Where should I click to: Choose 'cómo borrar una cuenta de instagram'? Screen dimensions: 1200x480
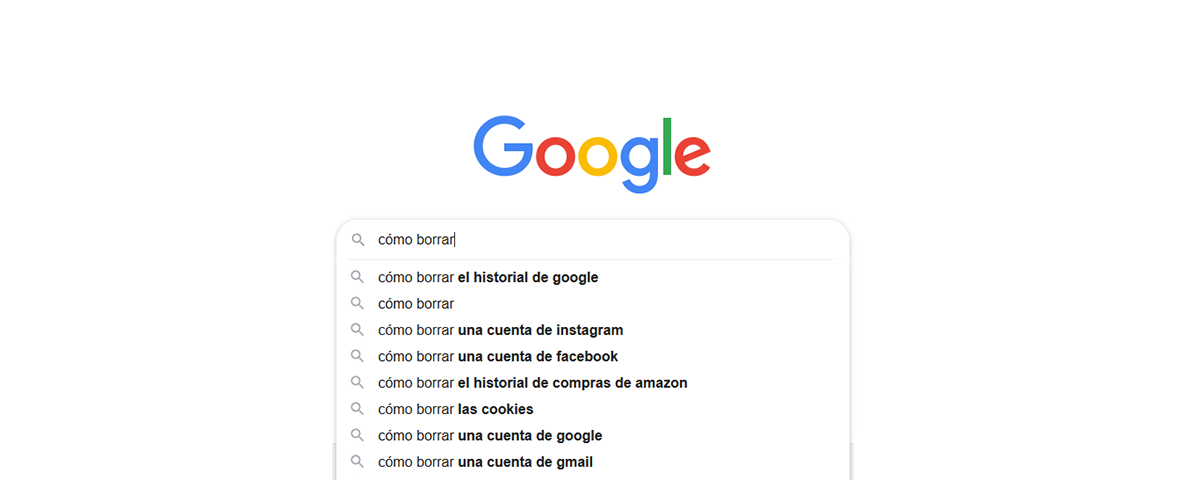coord(593,330)
